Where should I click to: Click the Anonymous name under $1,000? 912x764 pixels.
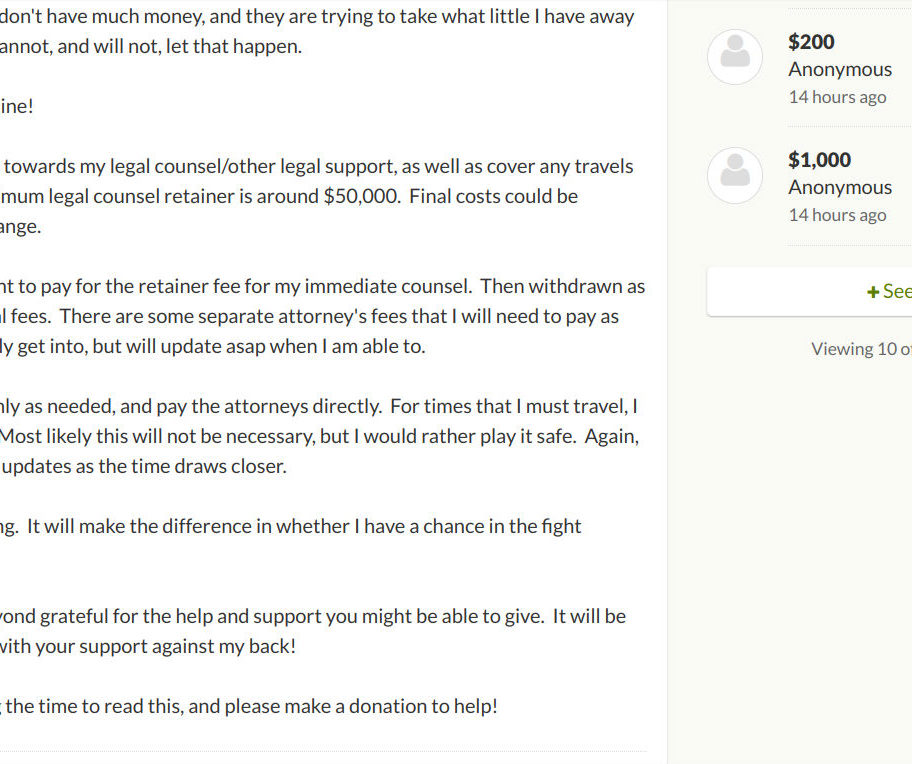(840, 187)
